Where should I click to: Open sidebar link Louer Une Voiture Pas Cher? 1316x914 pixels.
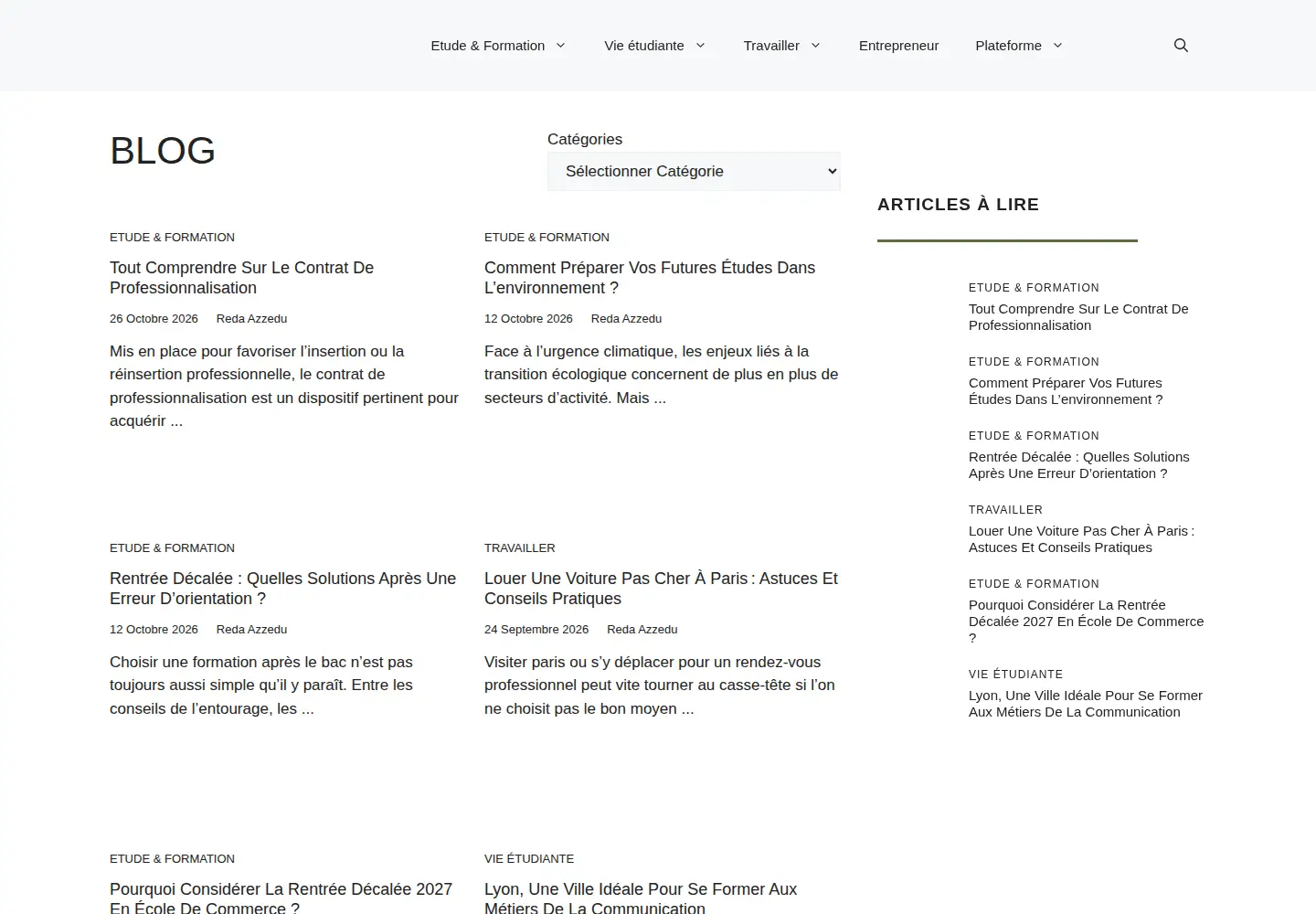1081,539
